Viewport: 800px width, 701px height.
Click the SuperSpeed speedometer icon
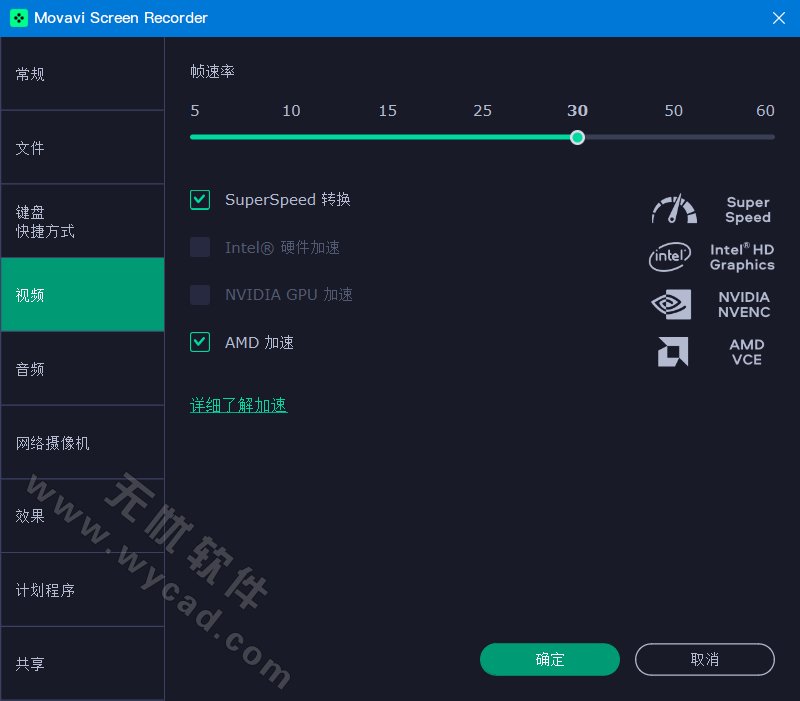[x=674, y=209]
